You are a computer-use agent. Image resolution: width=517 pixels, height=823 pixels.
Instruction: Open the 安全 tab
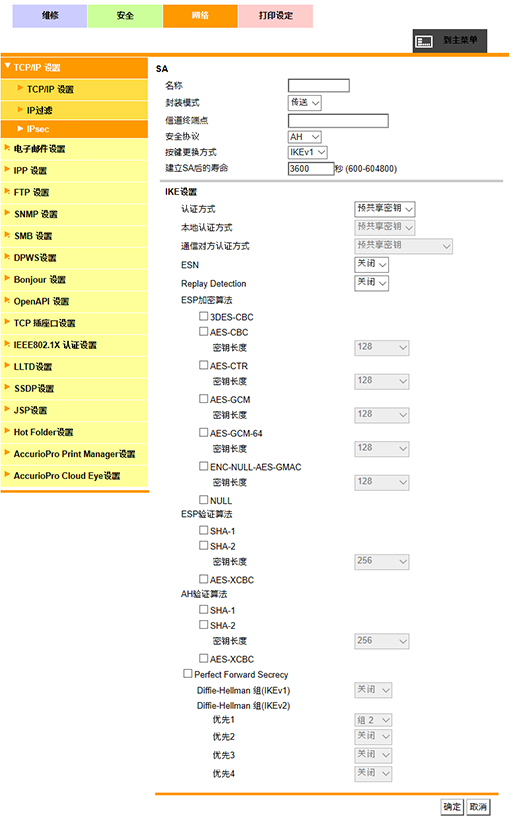[x=125, y=16]
